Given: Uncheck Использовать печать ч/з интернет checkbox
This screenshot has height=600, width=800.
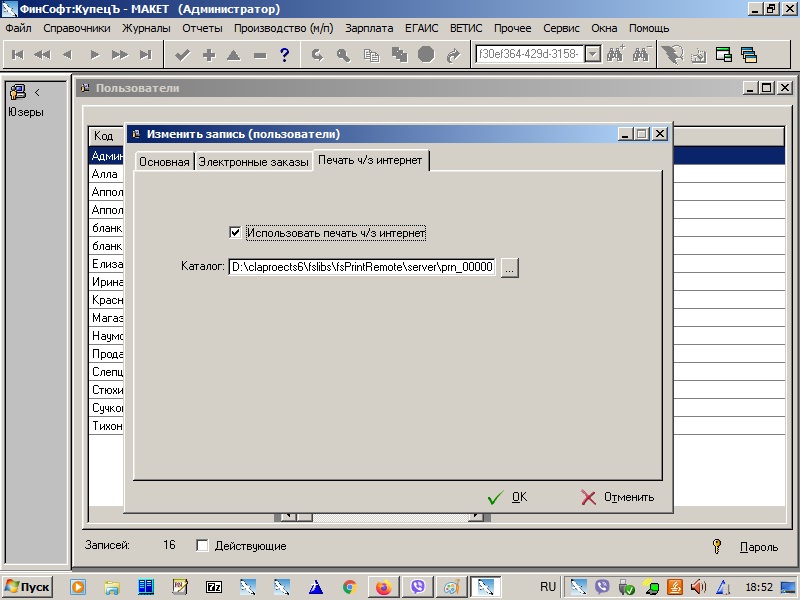Looking at the screenshot, I should (235, 233).
